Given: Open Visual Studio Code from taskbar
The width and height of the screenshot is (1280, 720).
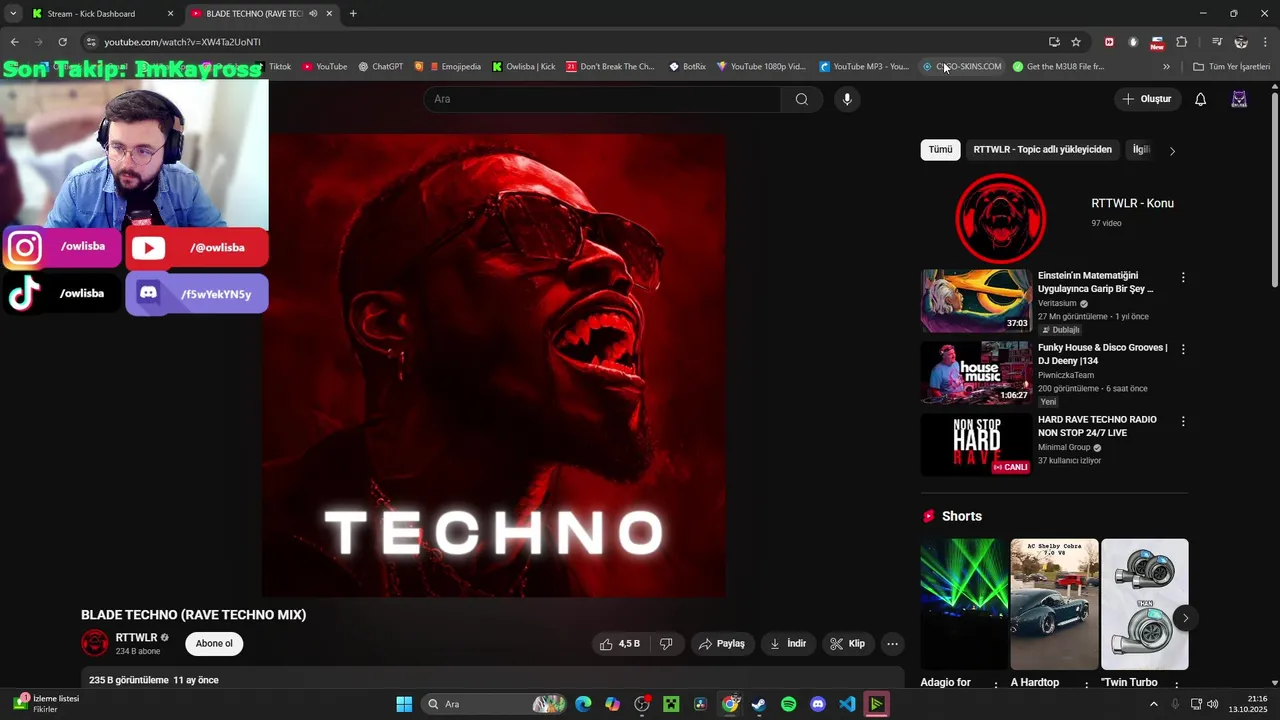Looking at the screenshot, I should tap(847, 704).
